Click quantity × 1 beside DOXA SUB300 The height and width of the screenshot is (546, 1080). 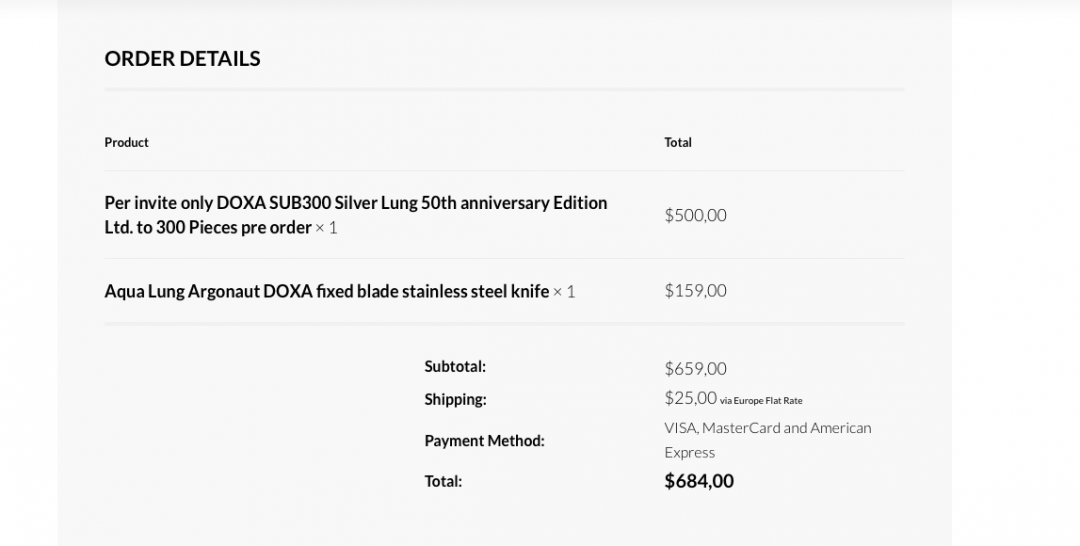[326, 228]
